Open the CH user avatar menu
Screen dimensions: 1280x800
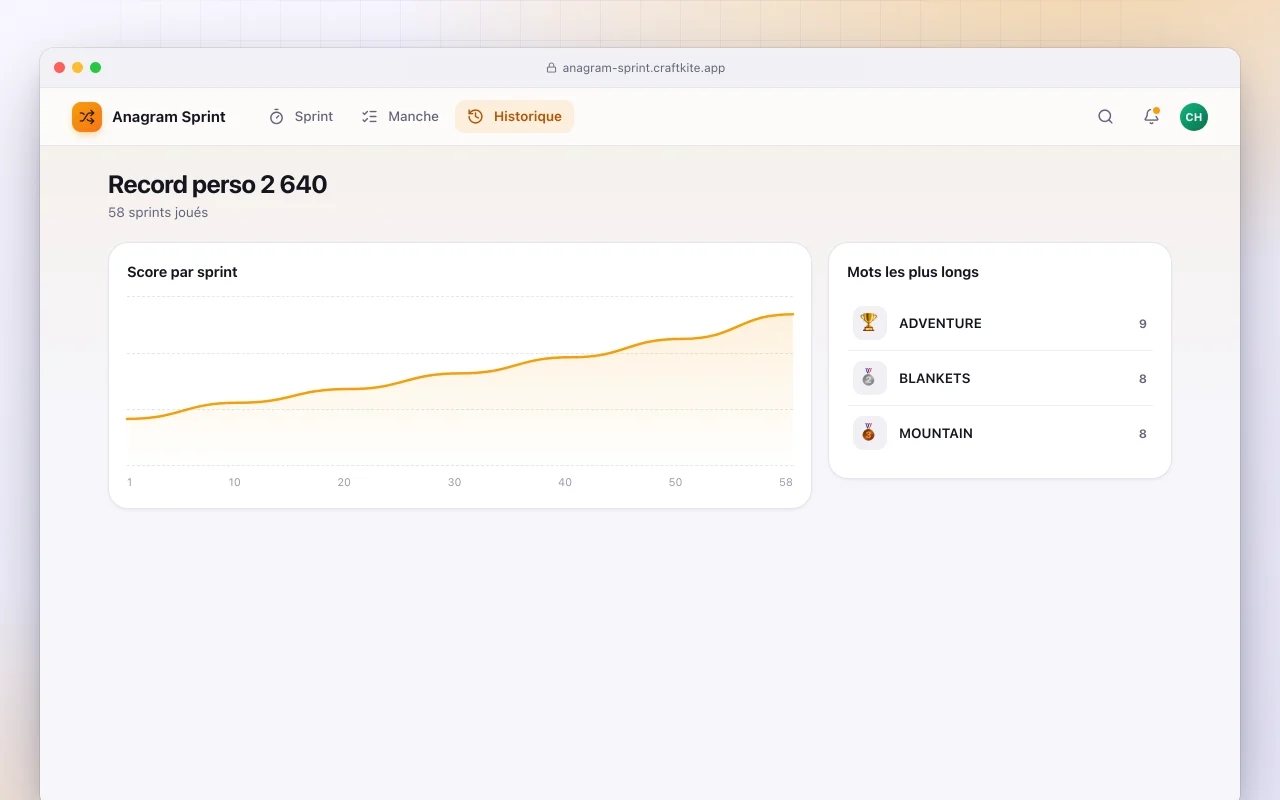1194,117
